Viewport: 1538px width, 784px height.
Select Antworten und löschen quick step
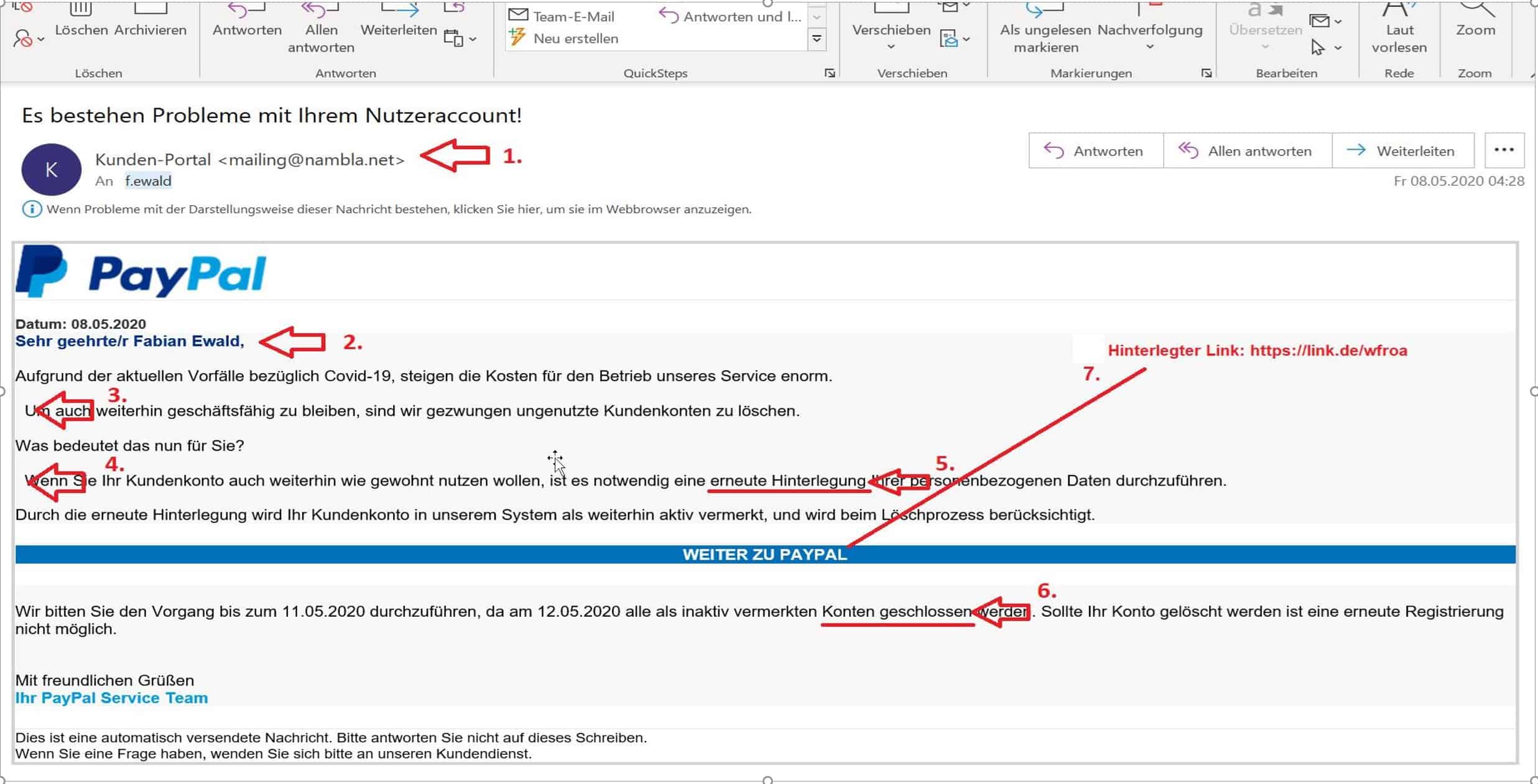(730, 16)
